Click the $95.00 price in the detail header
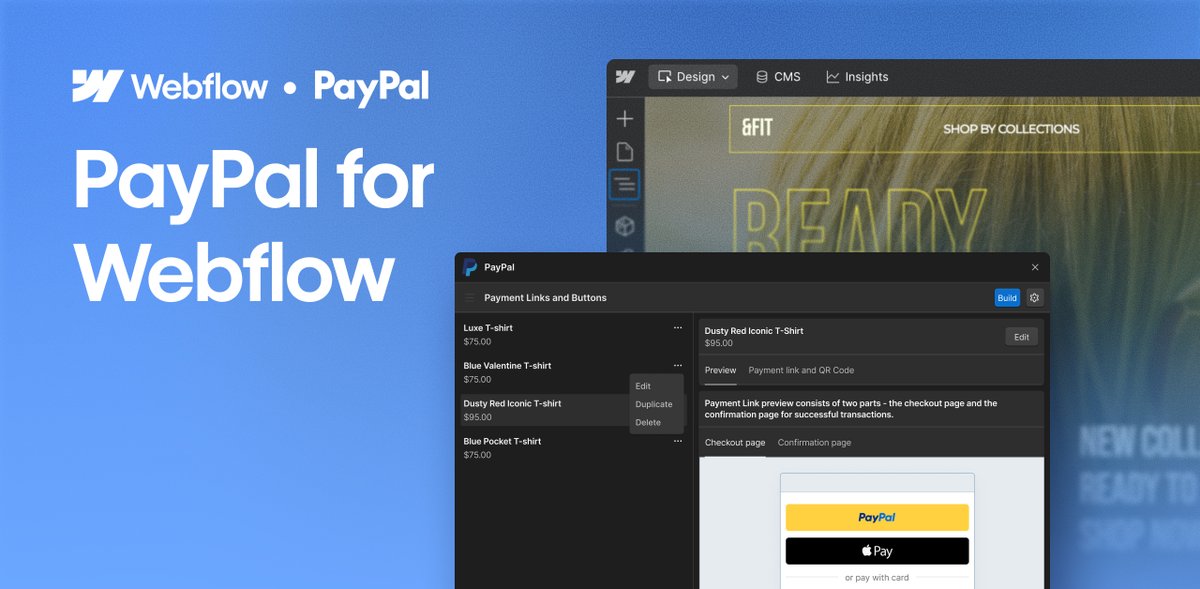The height and width of the screenshot is (589, 1200). [x=719, y=343]
